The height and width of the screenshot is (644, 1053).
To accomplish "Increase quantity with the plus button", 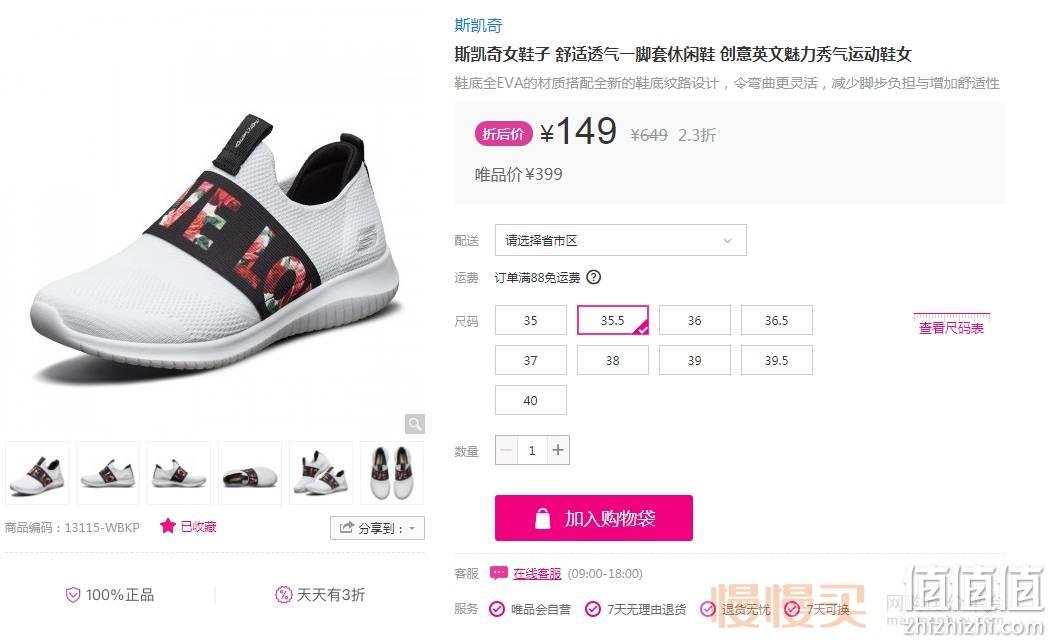I will (558, 450).
